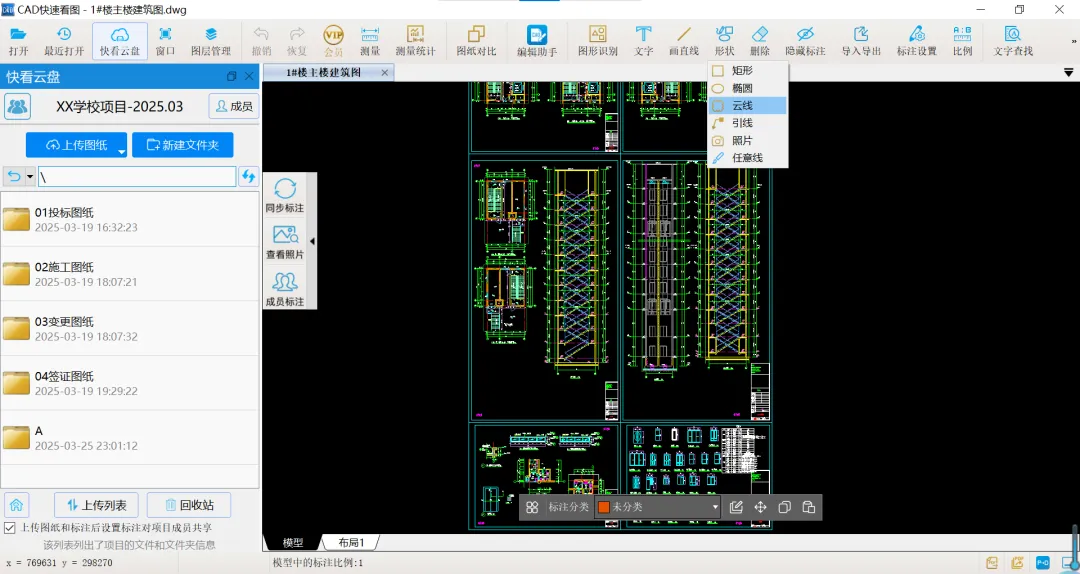Click 查看照片 view photos icon

point(285,242)
